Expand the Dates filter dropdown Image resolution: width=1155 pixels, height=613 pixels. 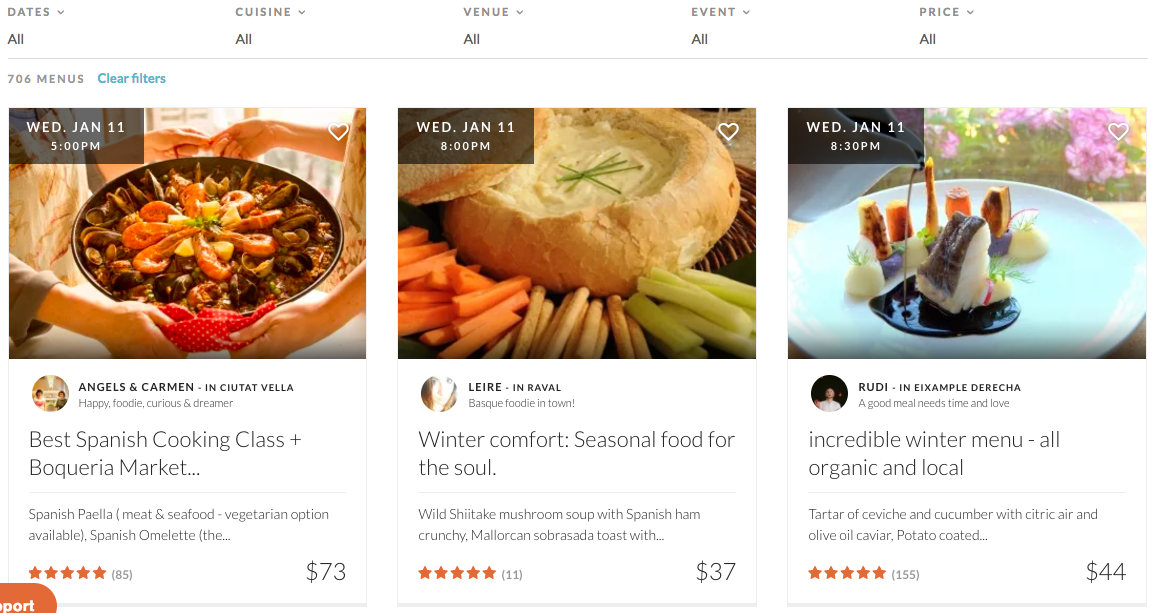click(x=36, y=12)
